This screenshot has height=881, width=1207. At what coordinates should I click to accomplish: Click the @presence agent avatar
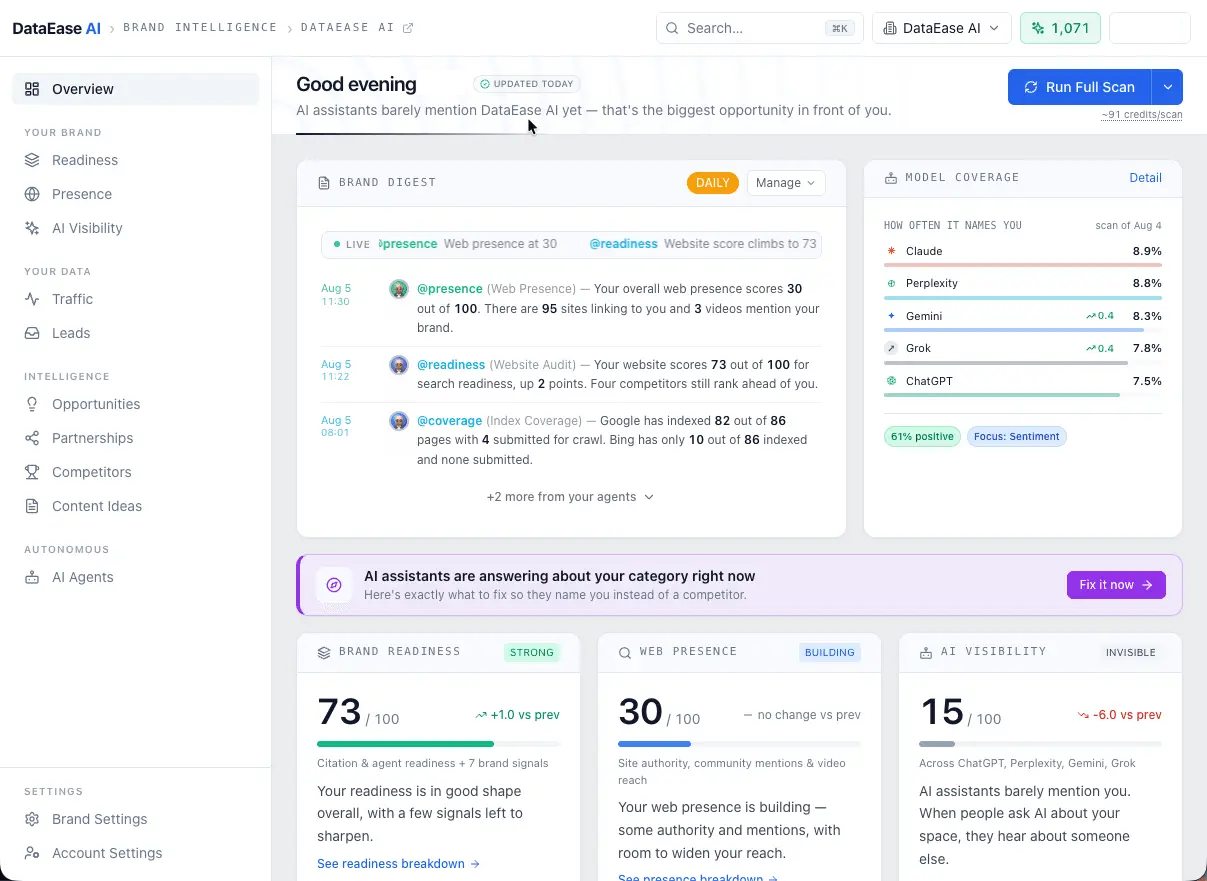[399, 289]
